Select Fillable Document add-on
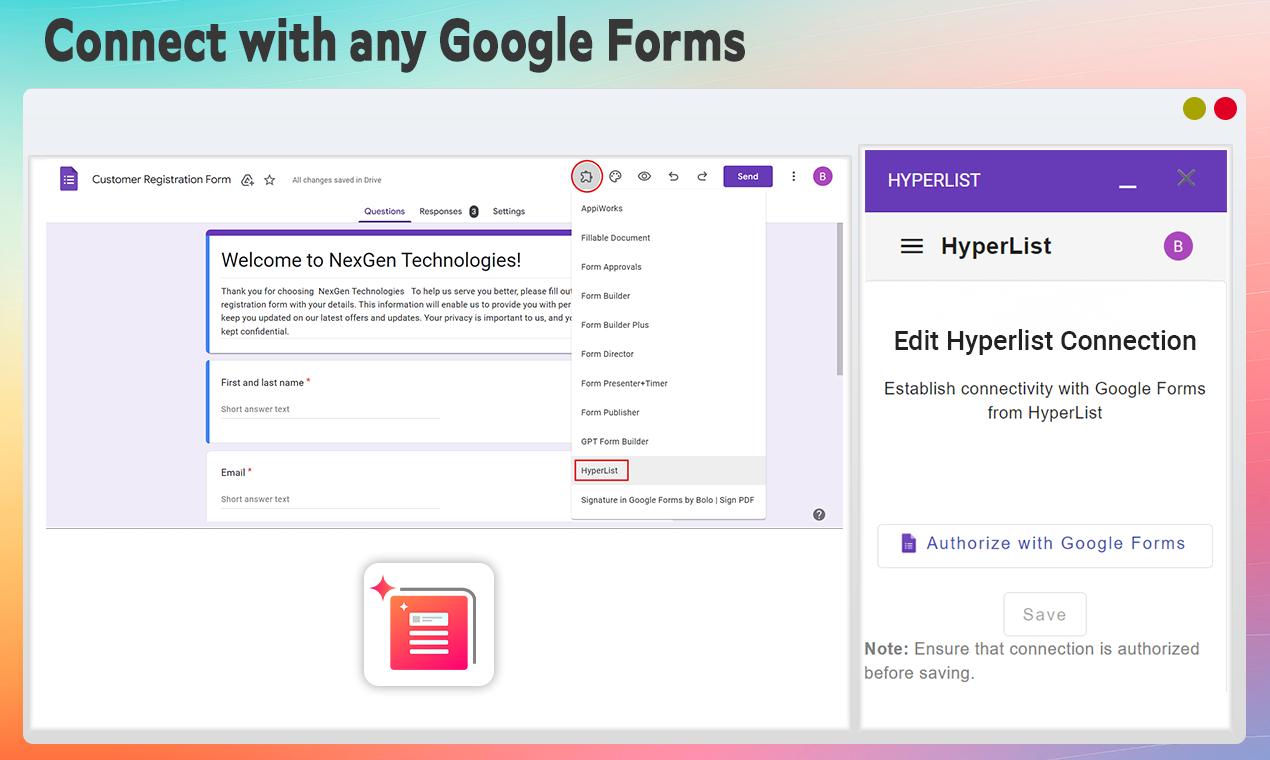 [x=668, y=238]
